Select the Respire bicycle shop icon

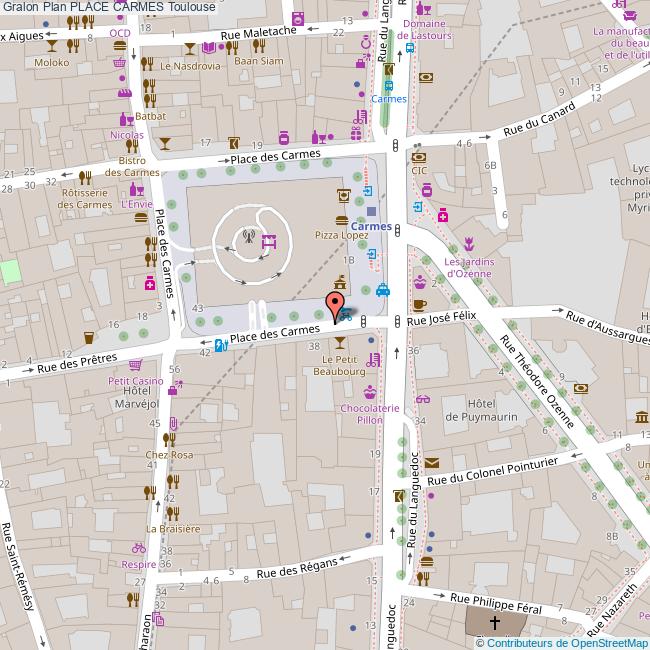[139, 548]
